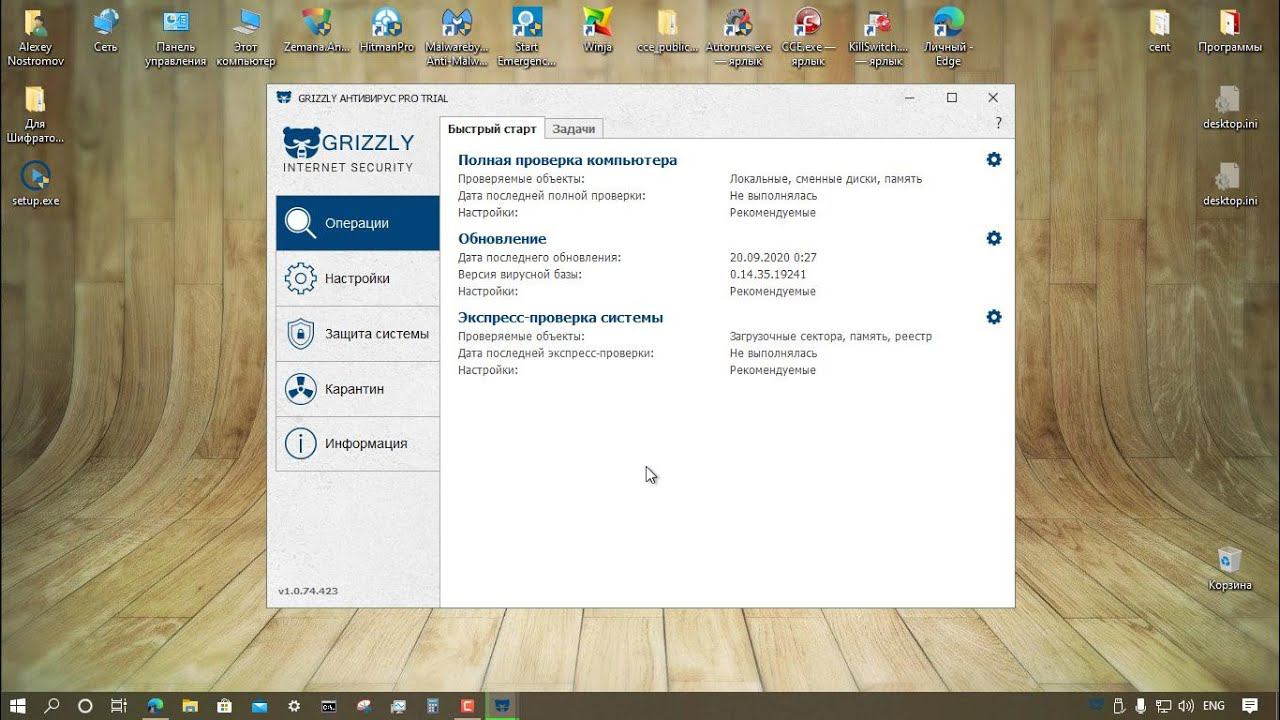Start Экспресс-проверка системы

560,318
